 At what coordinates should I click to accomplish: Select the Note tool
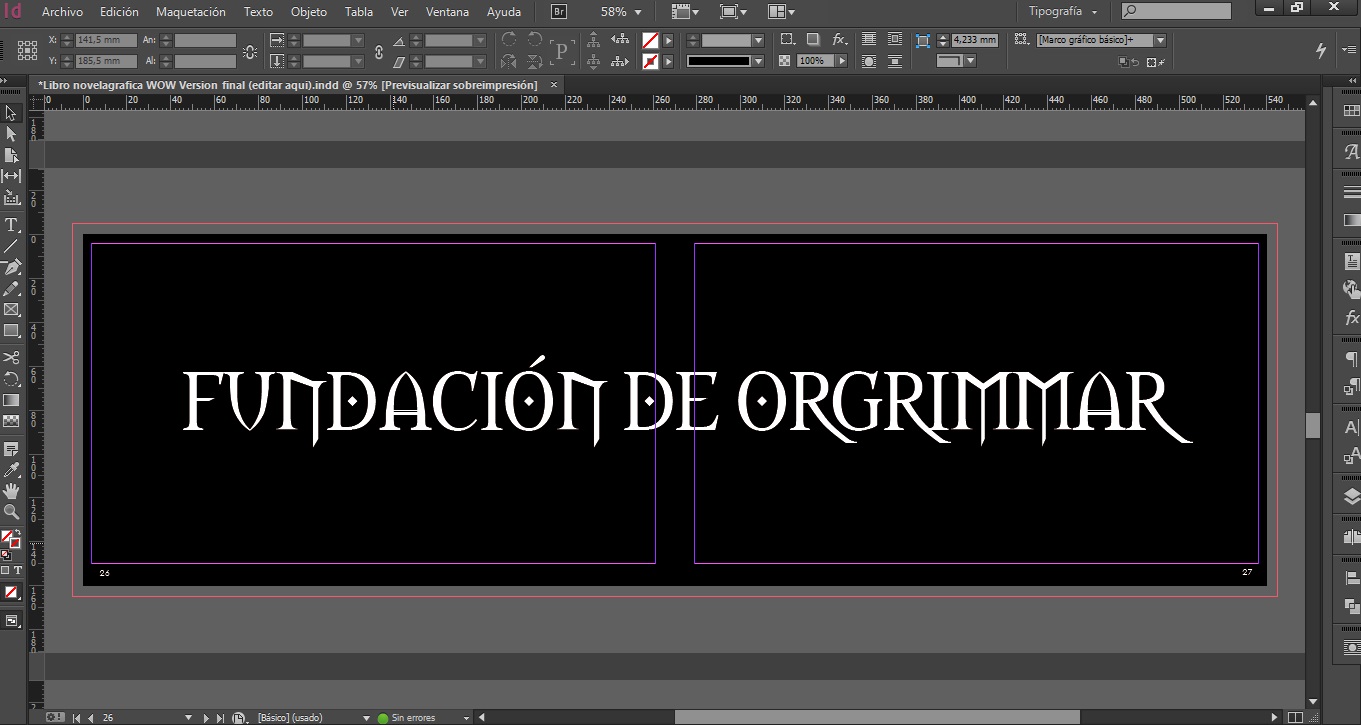12,448
